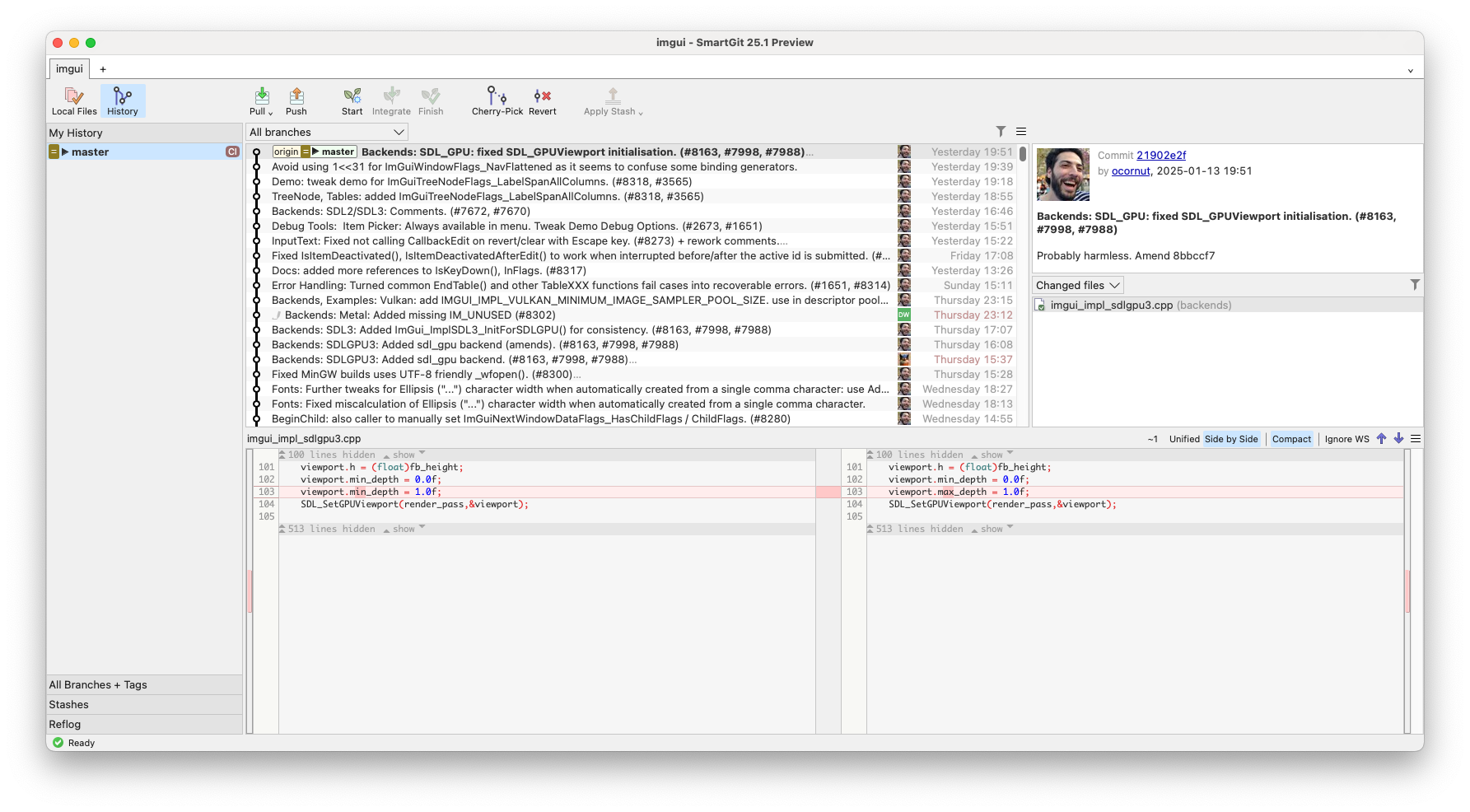
Task: Select the imgui repository tab
Action: (68, 68)
